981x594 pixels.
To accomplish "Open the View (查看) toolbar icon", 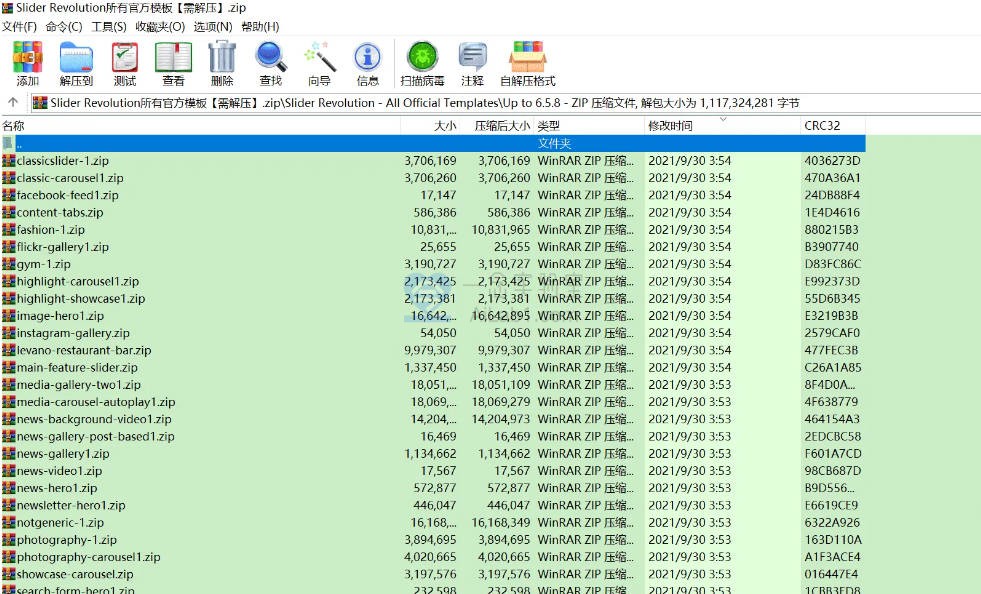I will (173, 63).
